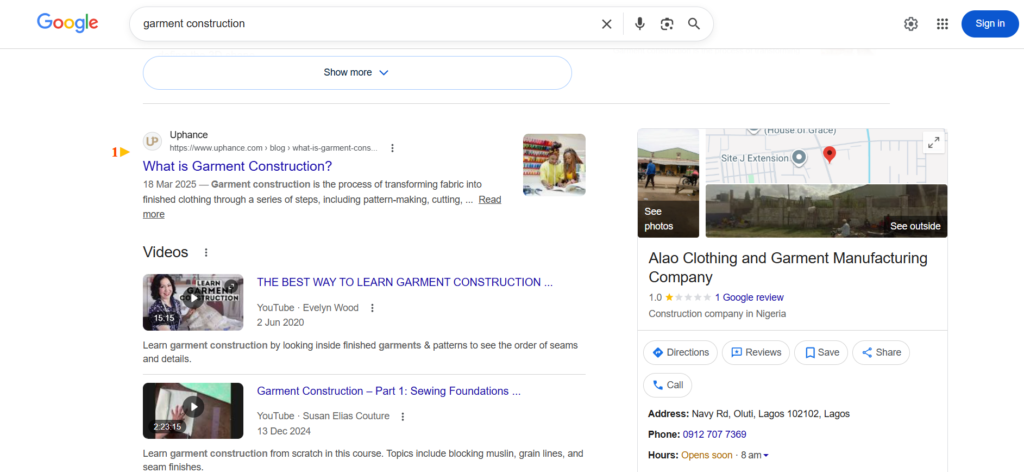The height and width of the screenshot is (472, 1024).
Task: Start voice search with microphone icon
Action: click(639, 24)
